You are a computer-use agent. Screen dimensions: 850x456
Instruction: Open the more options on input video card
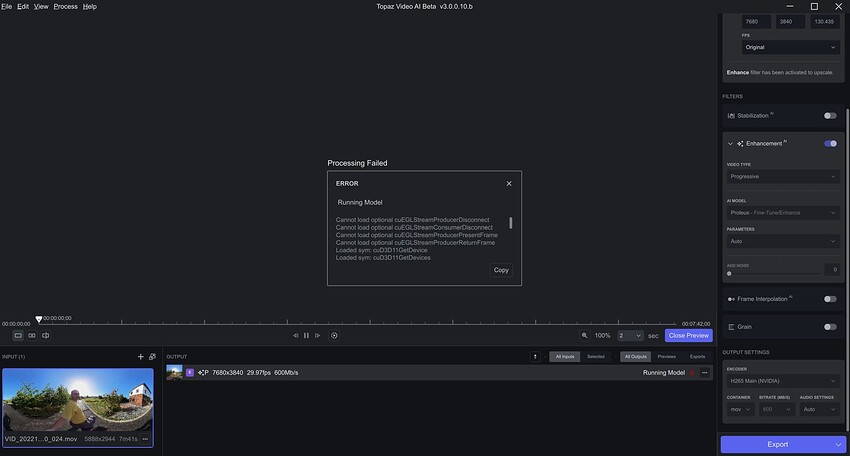(x=145, y=439)
